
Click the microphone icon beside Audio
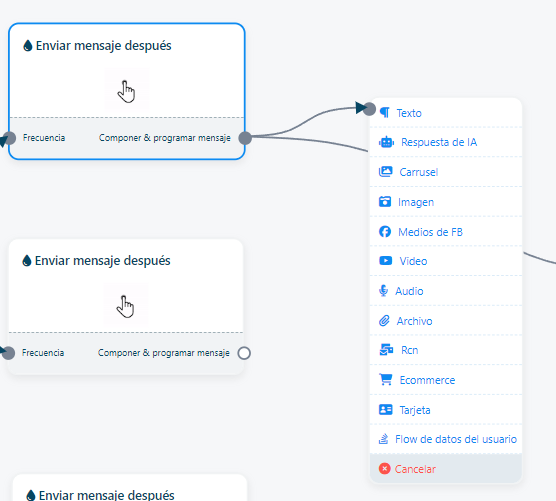point(383,291)
